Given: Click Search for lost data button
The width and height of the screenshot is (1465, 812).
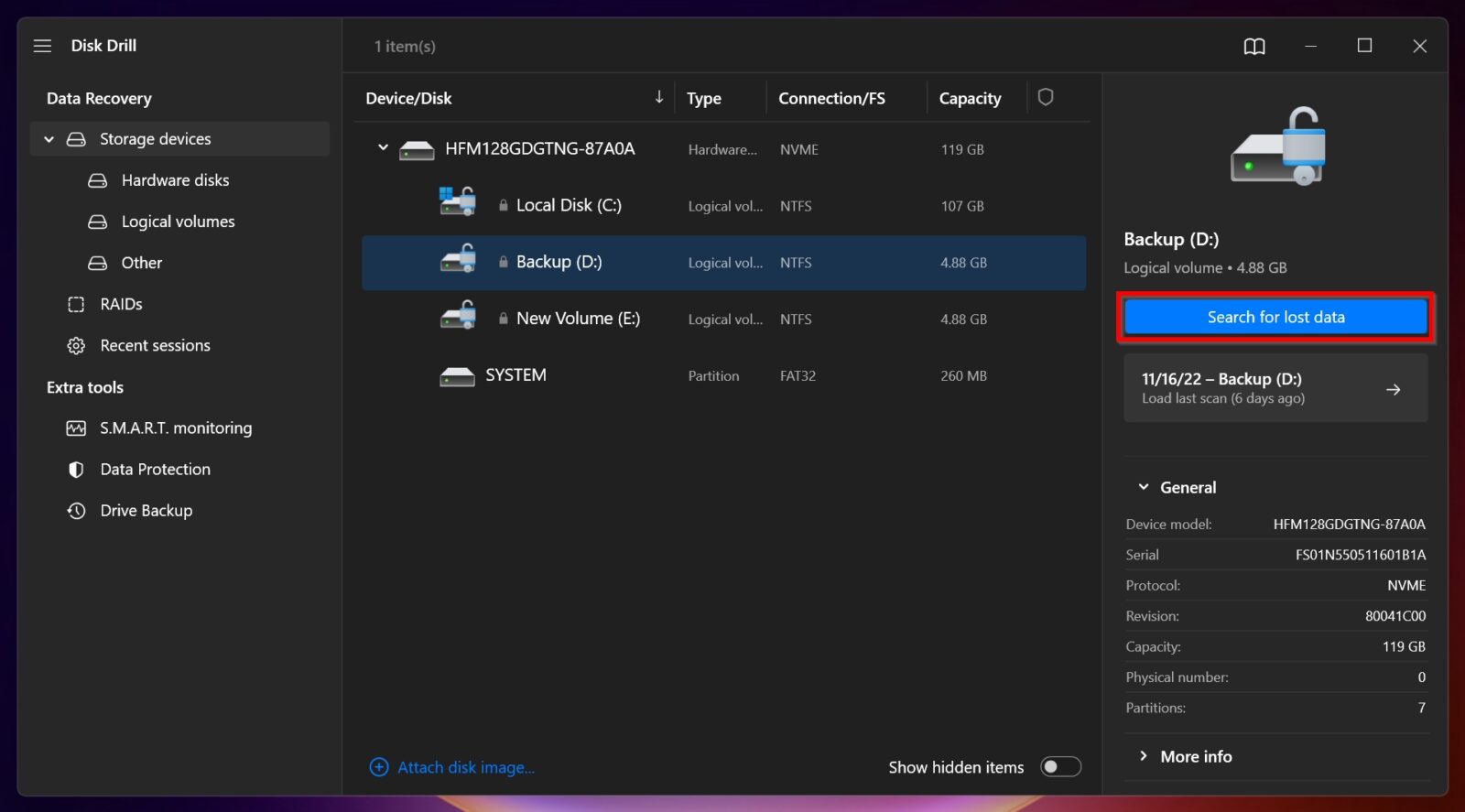Looking at the screenshot, I should coord(1275,317).
